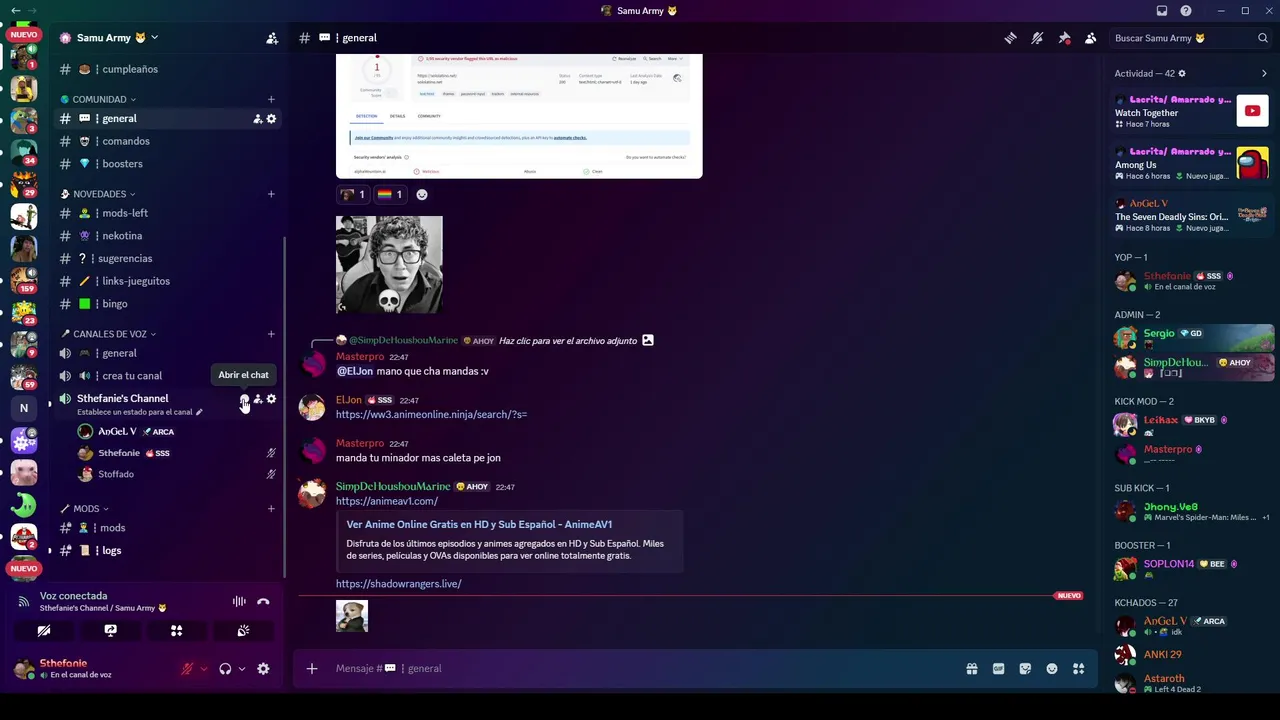Open the apps launcher in message bar
Viewport: 1280px width, 720px height.
pyautogui.click(x=1079, y=669)
